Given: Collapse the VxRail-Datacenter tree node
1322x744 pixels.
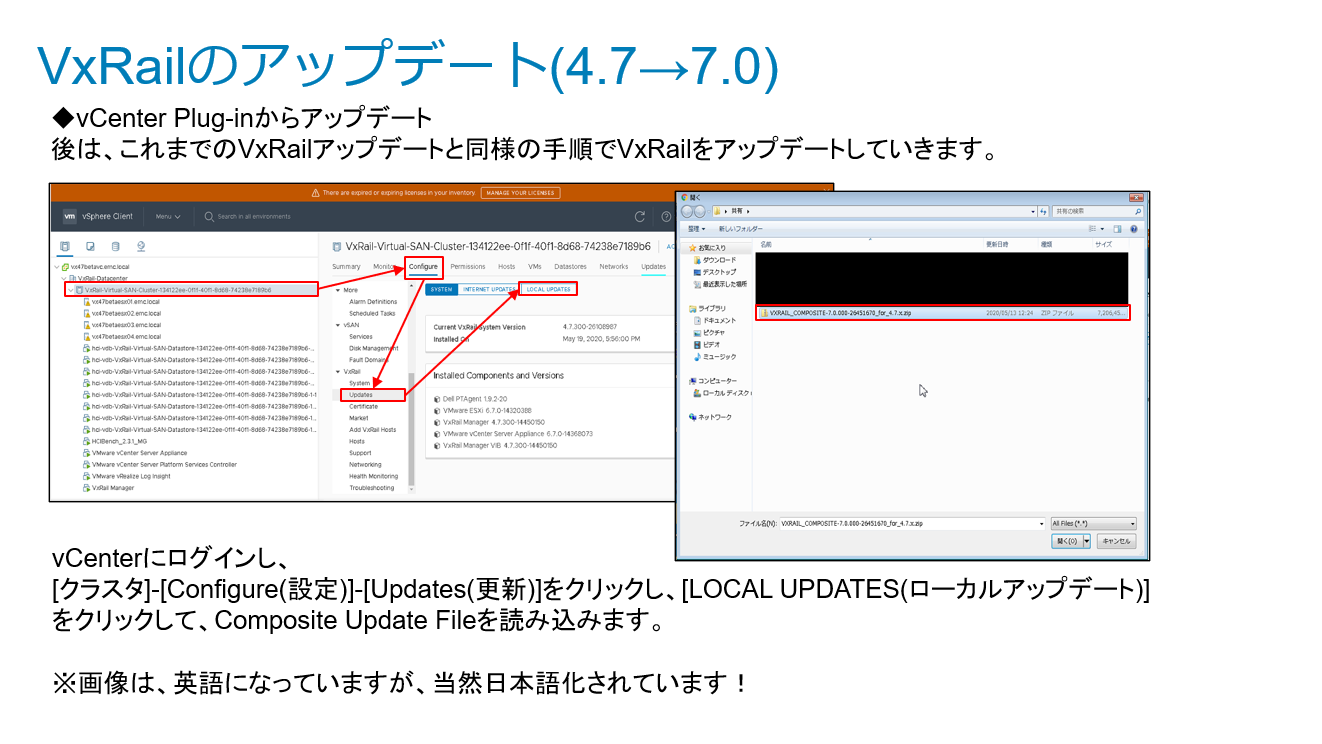Looking at the screenshot, I should tap(65, 278).
